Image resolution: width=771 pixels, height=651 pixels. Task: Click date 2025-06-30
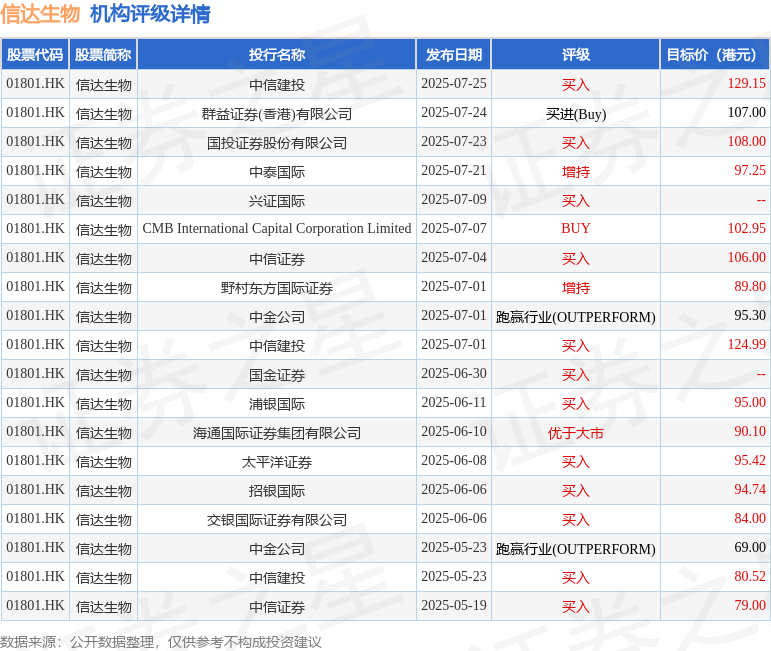coord(454,373)
